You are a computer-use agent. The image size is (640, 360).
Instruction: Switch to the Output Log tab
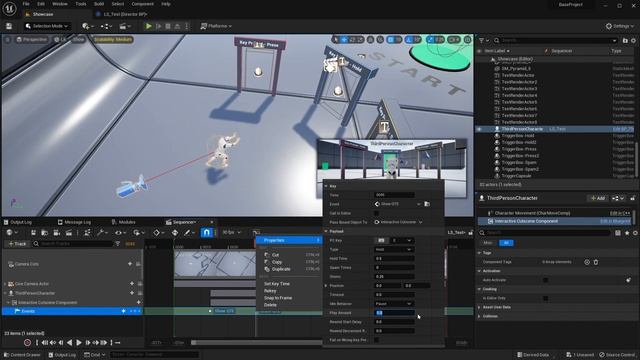point(18,222)
